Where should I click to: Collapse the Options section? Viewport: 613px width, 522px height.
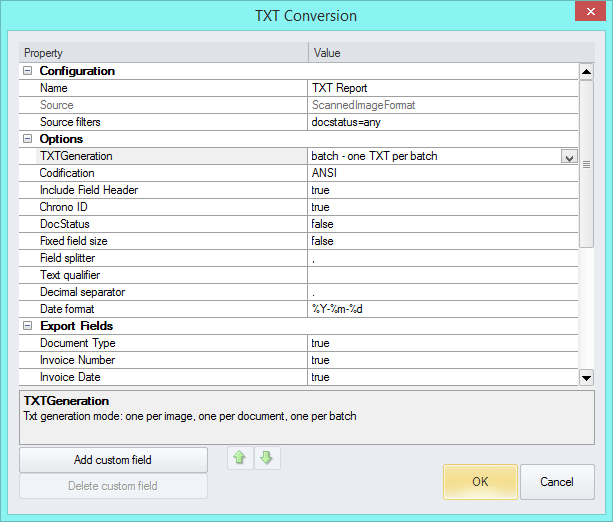click(x=27, y=139)
